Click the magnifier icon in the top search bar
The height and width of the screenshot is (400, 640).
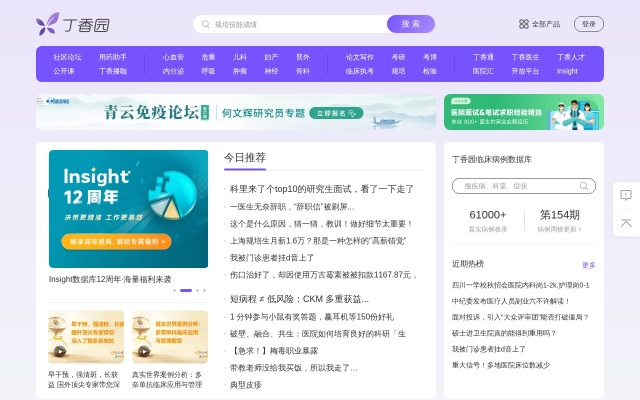point(207,24)
